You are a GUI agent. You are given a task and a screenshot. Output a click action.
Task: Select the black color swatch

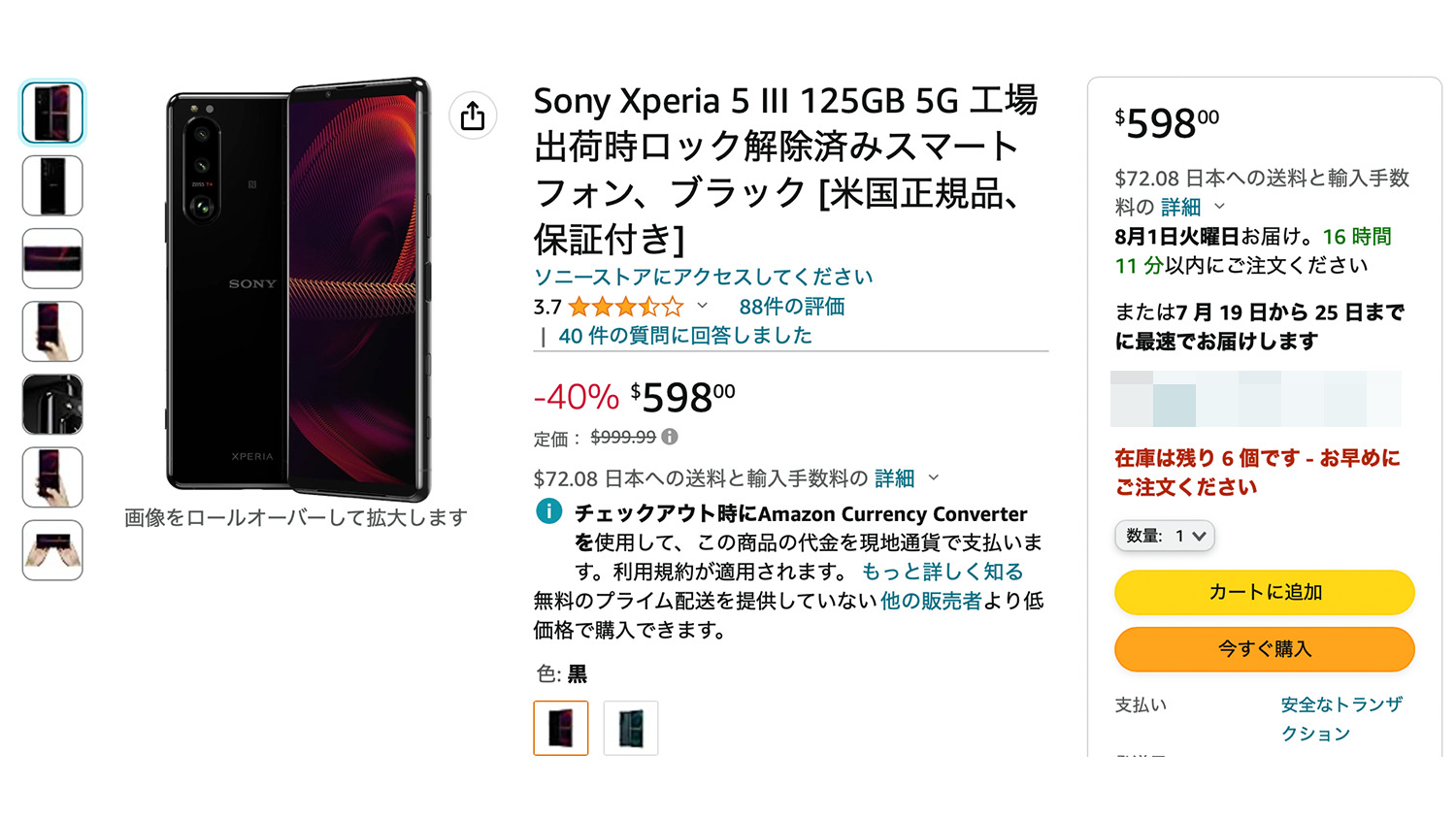tap(561, 728)
